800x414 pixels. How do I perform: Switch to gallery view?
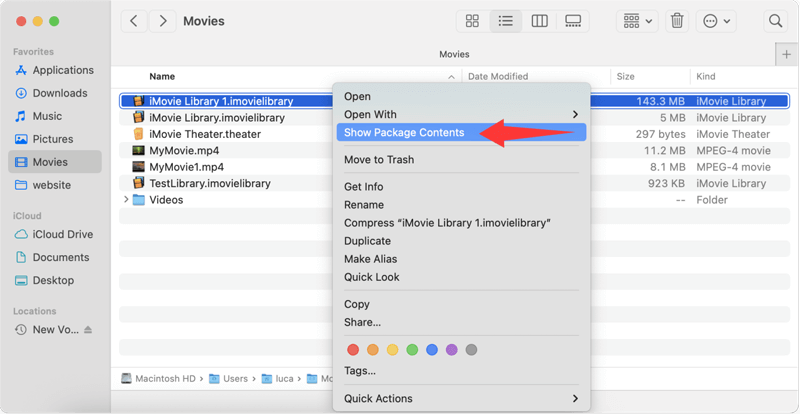[x=573, y=21]
